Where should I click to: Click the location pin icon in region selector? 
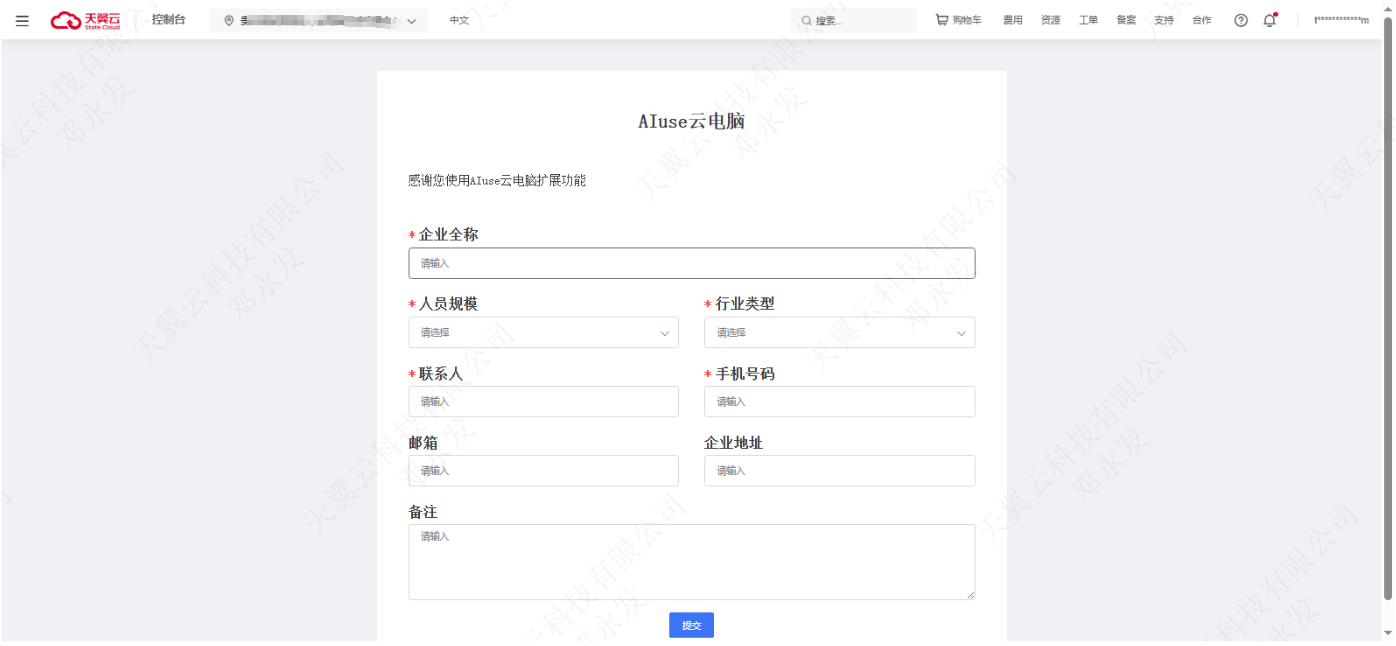pos(229,21)
